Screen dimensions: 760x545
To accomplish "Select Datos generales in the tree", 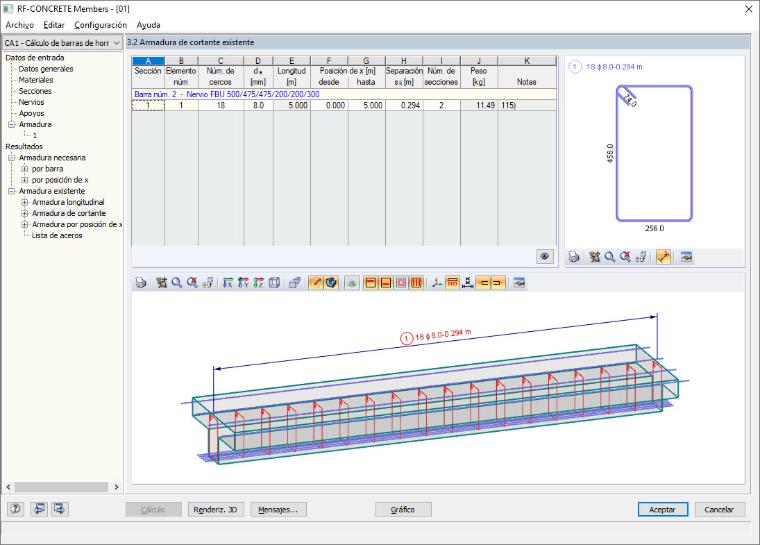I will point(46,69).
